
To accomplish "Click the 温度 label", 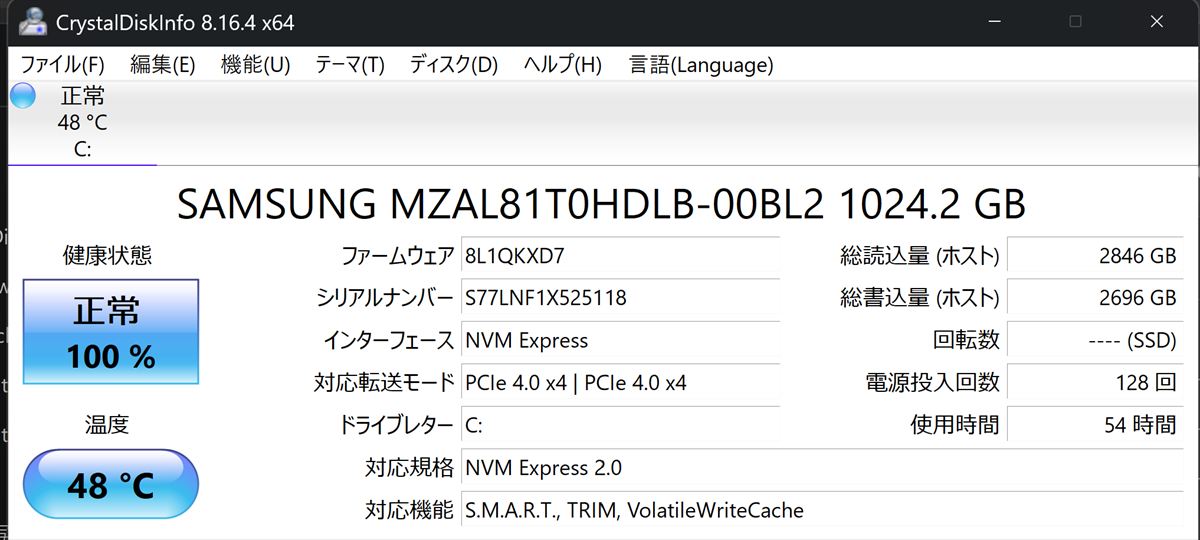I will pyautogui.click(x=107, y=424).
